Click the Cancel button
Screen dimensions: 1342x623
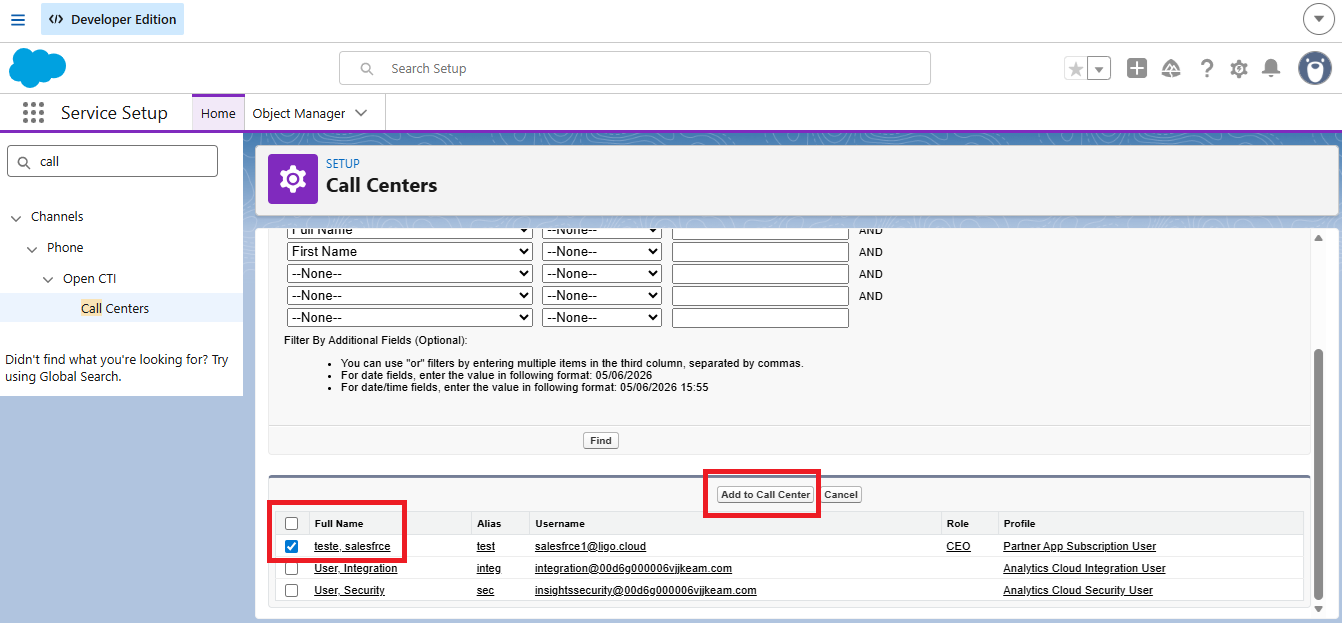[x=841, y=494]
